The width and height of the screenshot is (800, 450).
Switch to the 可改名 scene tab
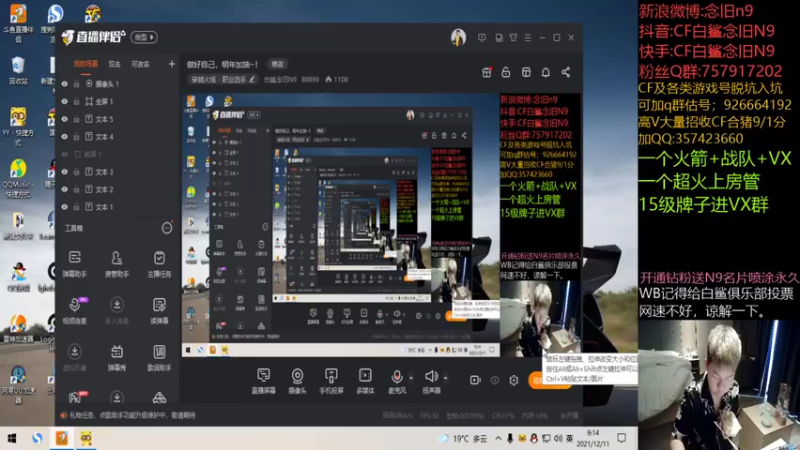coord(140,64)
